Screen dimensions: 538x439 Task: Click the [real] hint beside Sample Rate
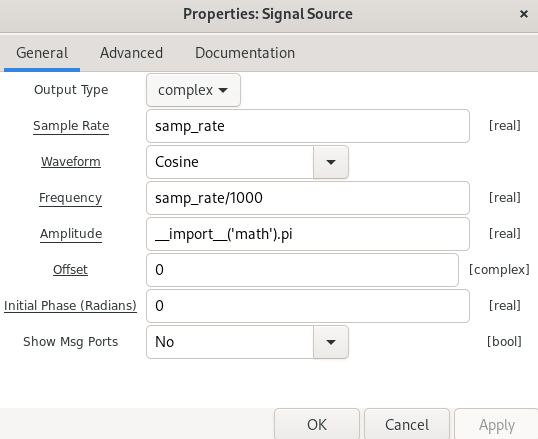pyautogui.click(x=505, y=126)
